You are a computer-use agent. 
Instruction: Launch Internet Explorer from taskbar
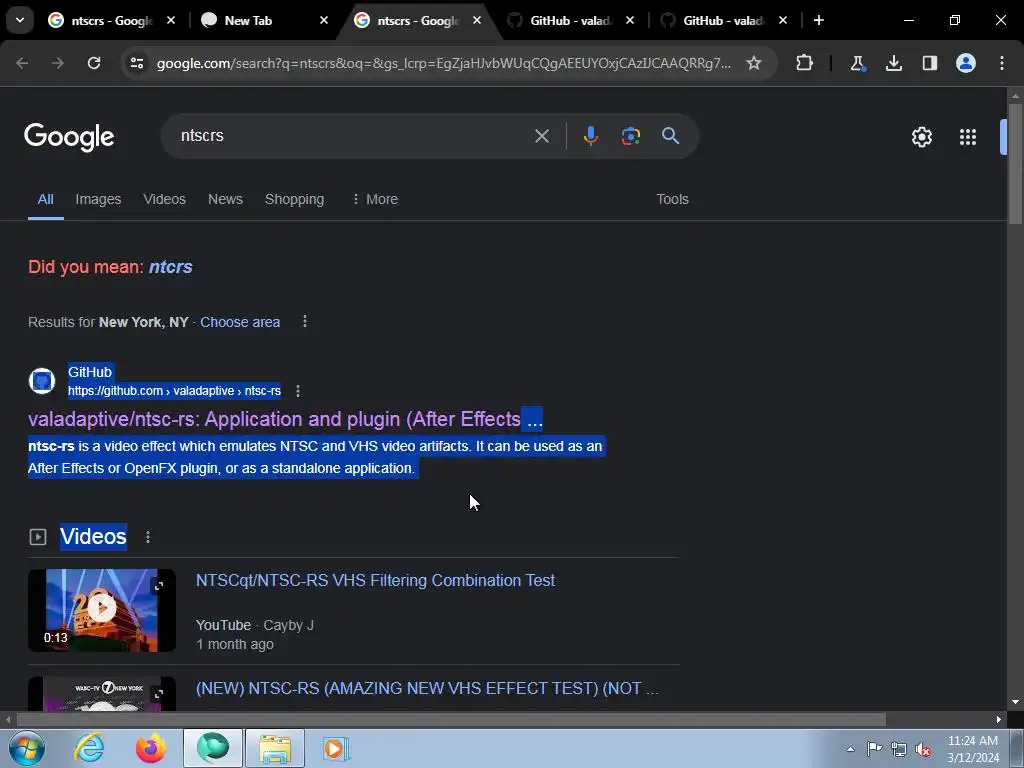pos(89,748)
